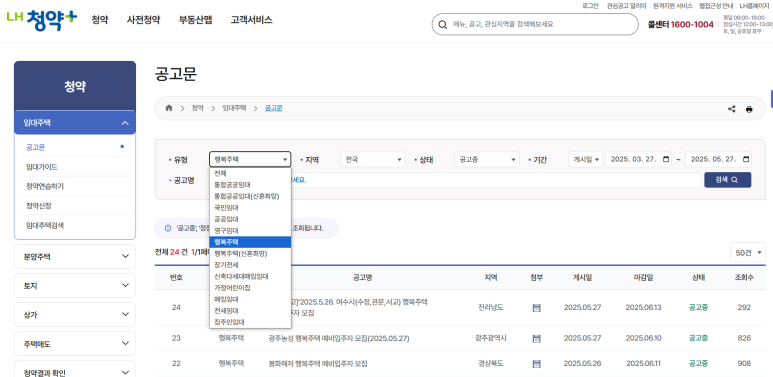This screenshot has width=773, height=377.
Task: Open the 부동산맵 top menu
Action: (x=195, y=20)
